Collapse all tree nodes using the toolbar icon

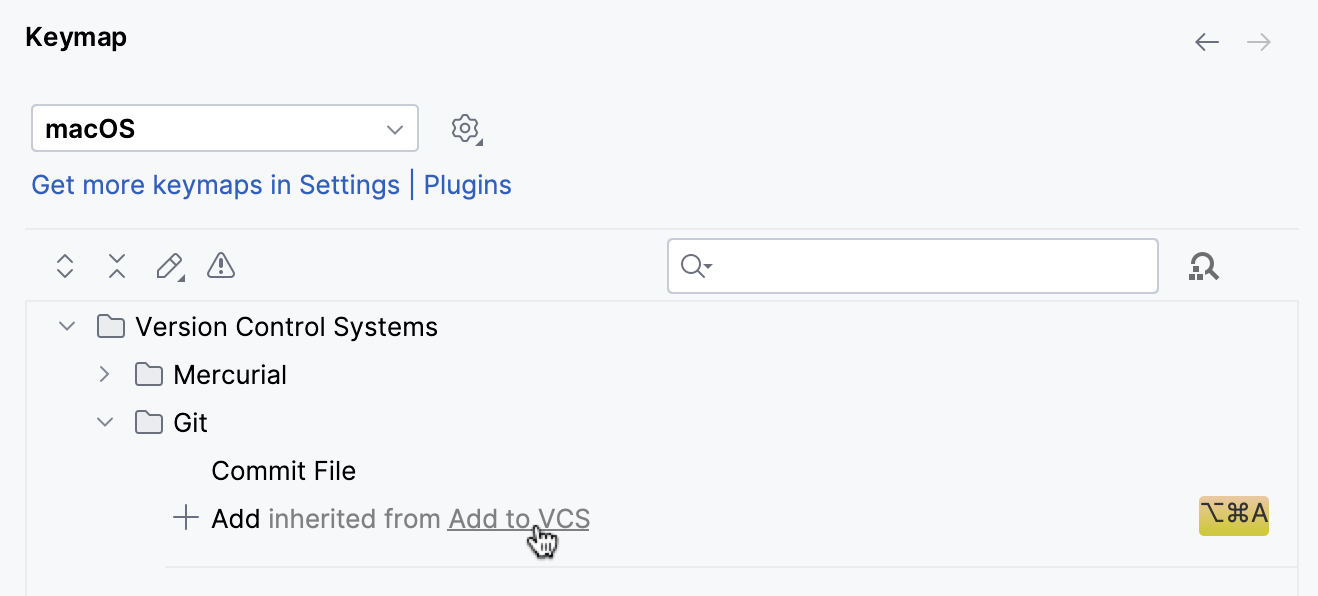pos(116,266)
